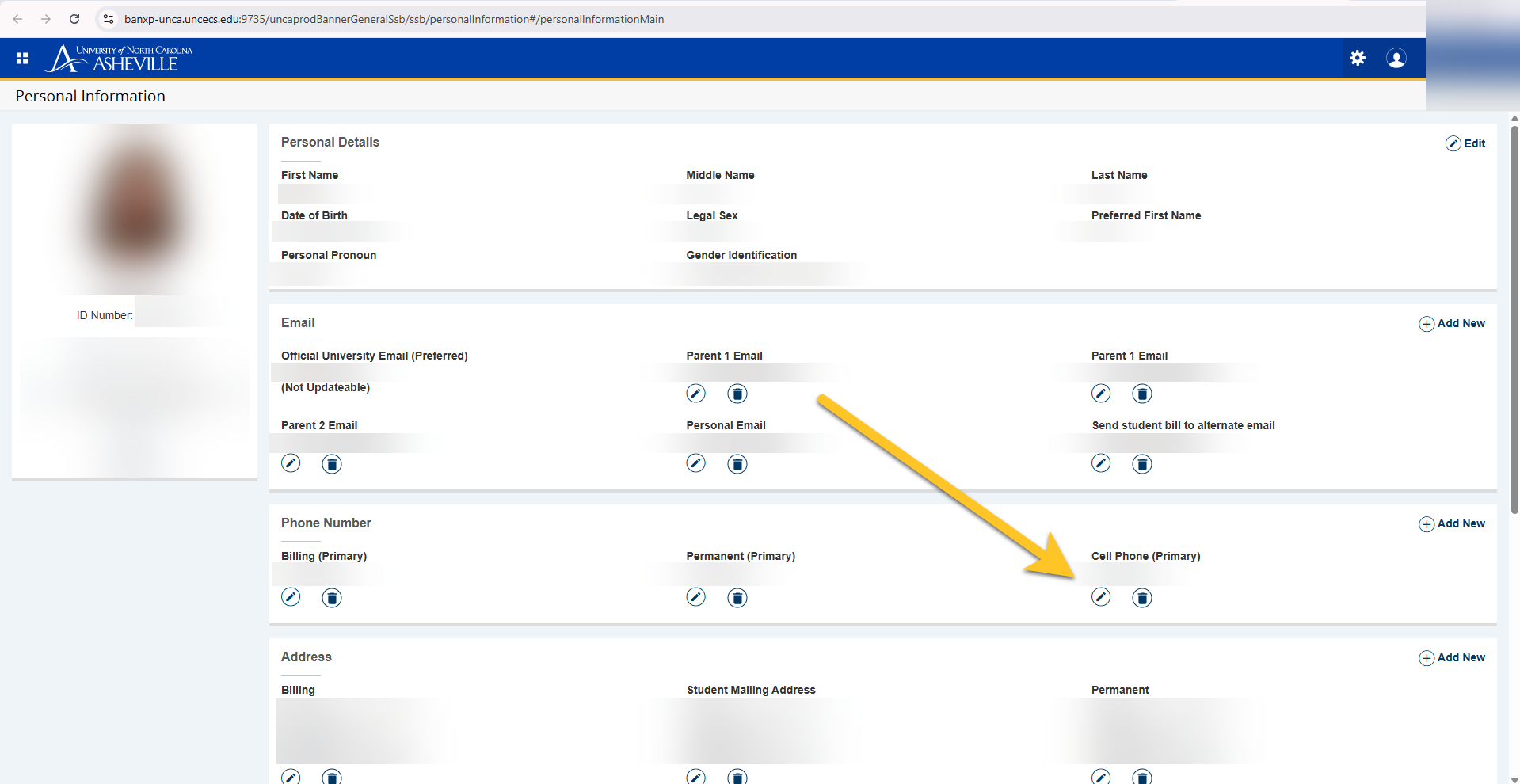
Task: Open the settings gear in header
Action: [1357, 58]
